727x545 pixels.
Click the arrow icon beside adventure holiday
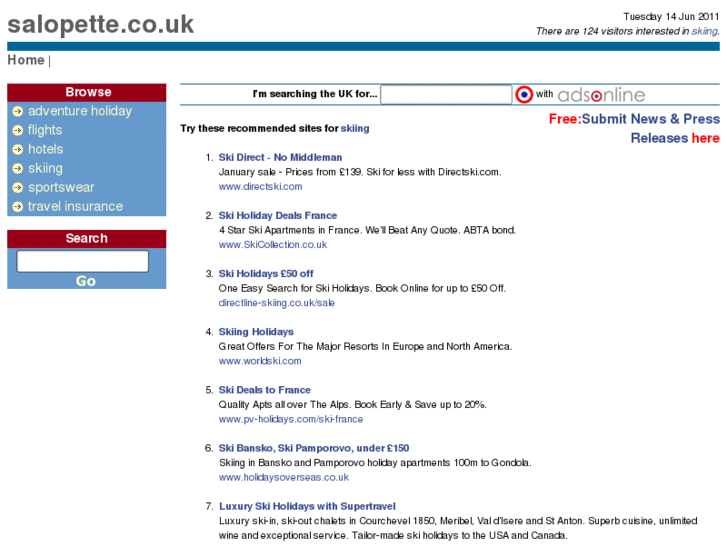[x=18, y=111]
